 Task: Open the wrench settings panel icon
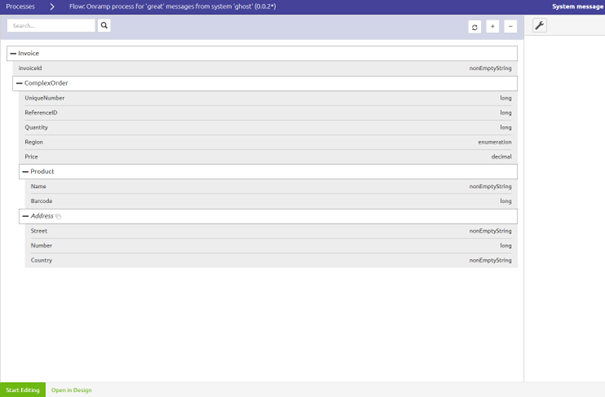(539, 25)
